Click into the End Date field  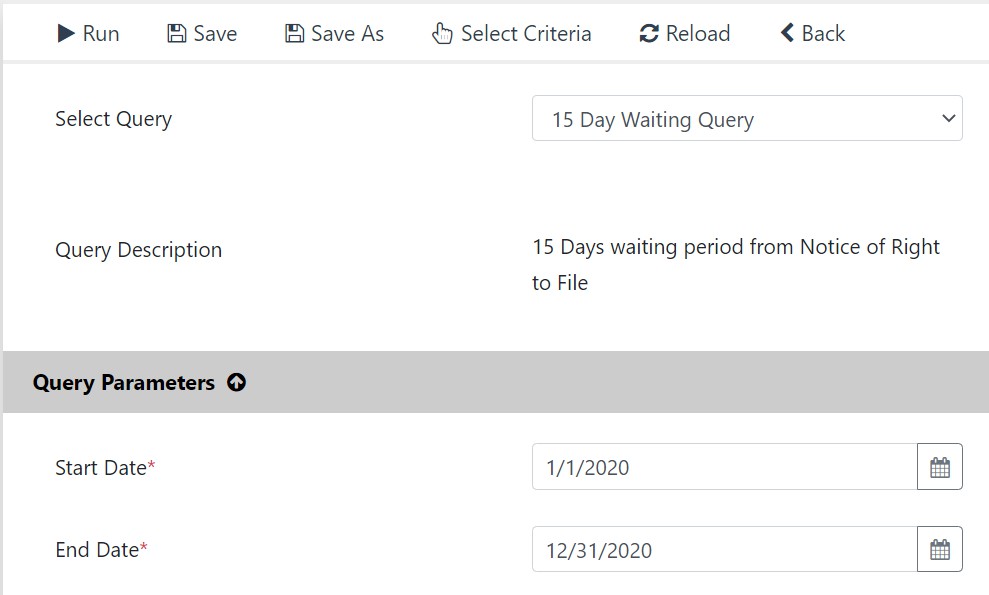click(x=725, y=550)
